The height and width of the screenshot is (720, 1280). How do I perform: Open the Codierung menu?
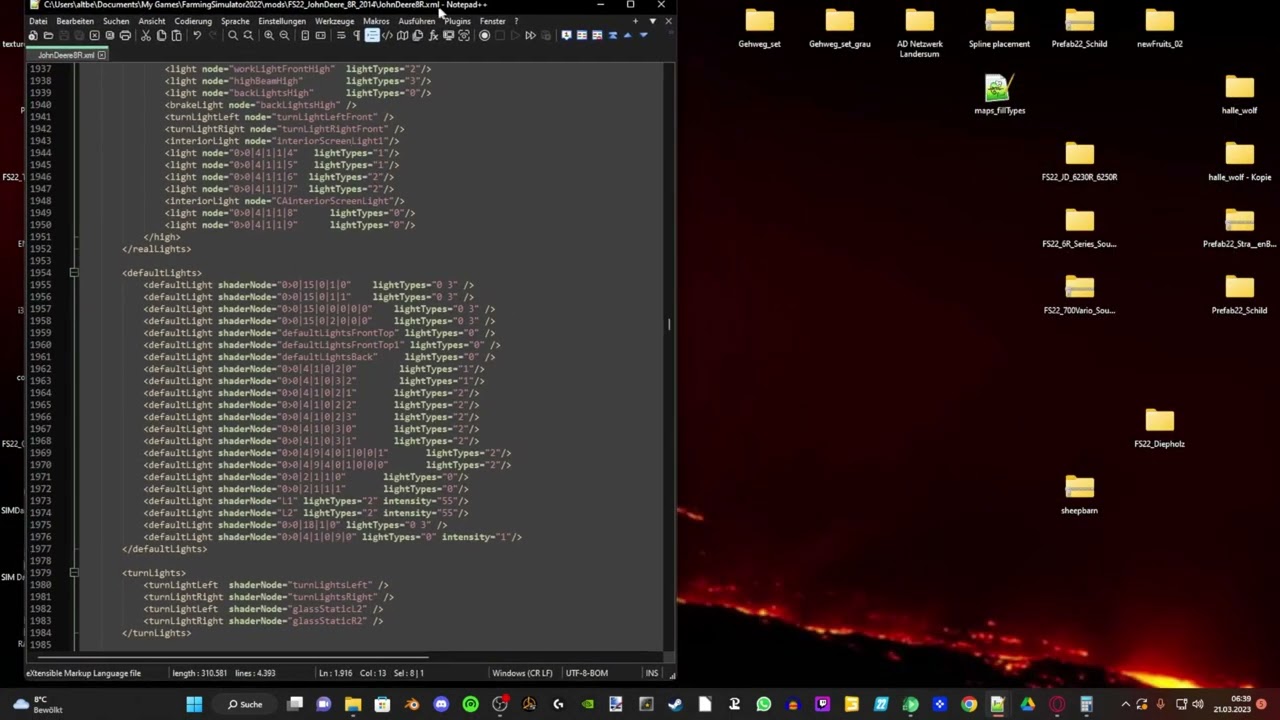coord(193,21)
